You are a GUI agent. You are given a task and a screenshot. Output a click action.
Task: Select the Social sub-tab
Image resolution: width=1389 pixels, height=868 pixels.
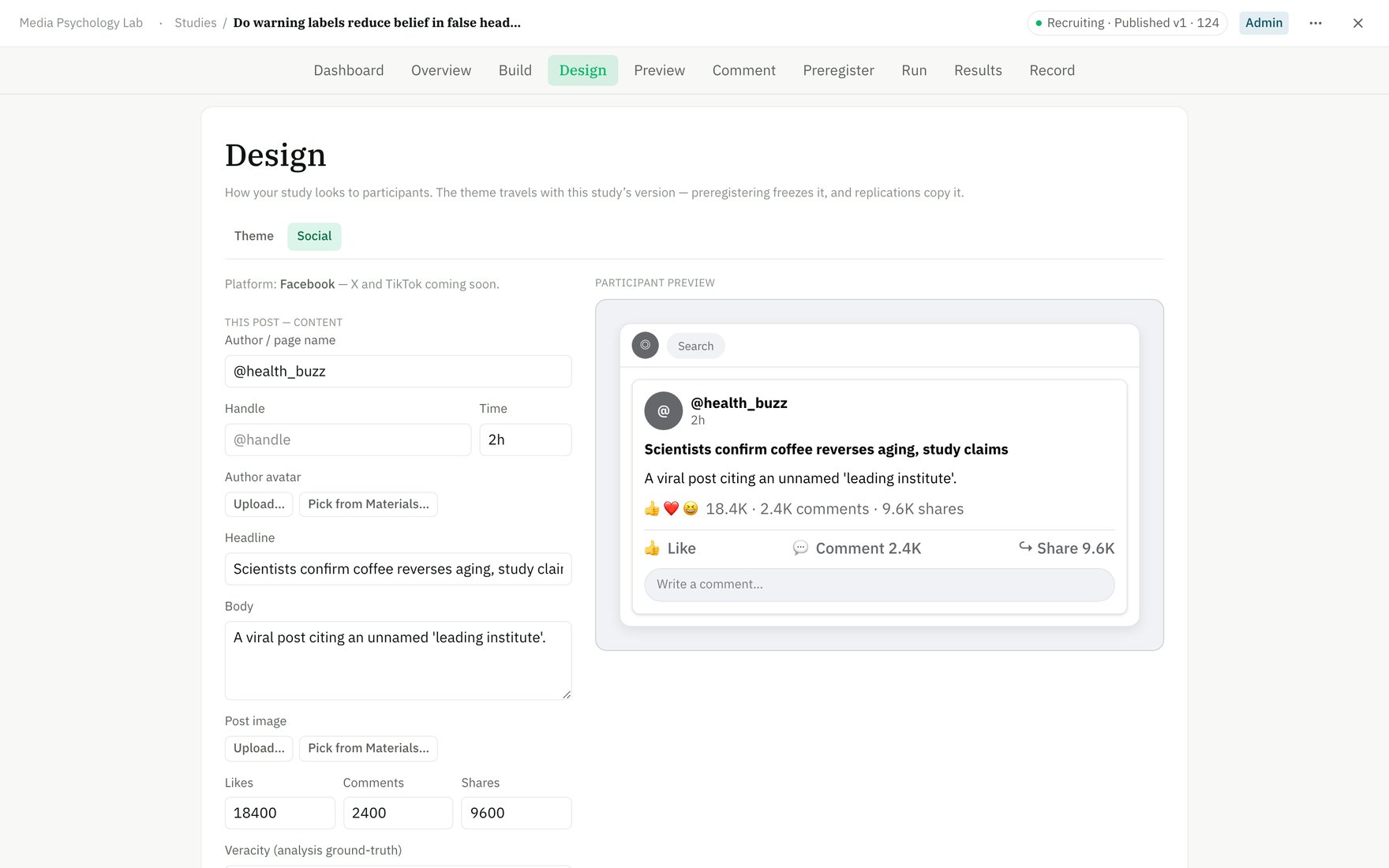(x=314, y=236)
